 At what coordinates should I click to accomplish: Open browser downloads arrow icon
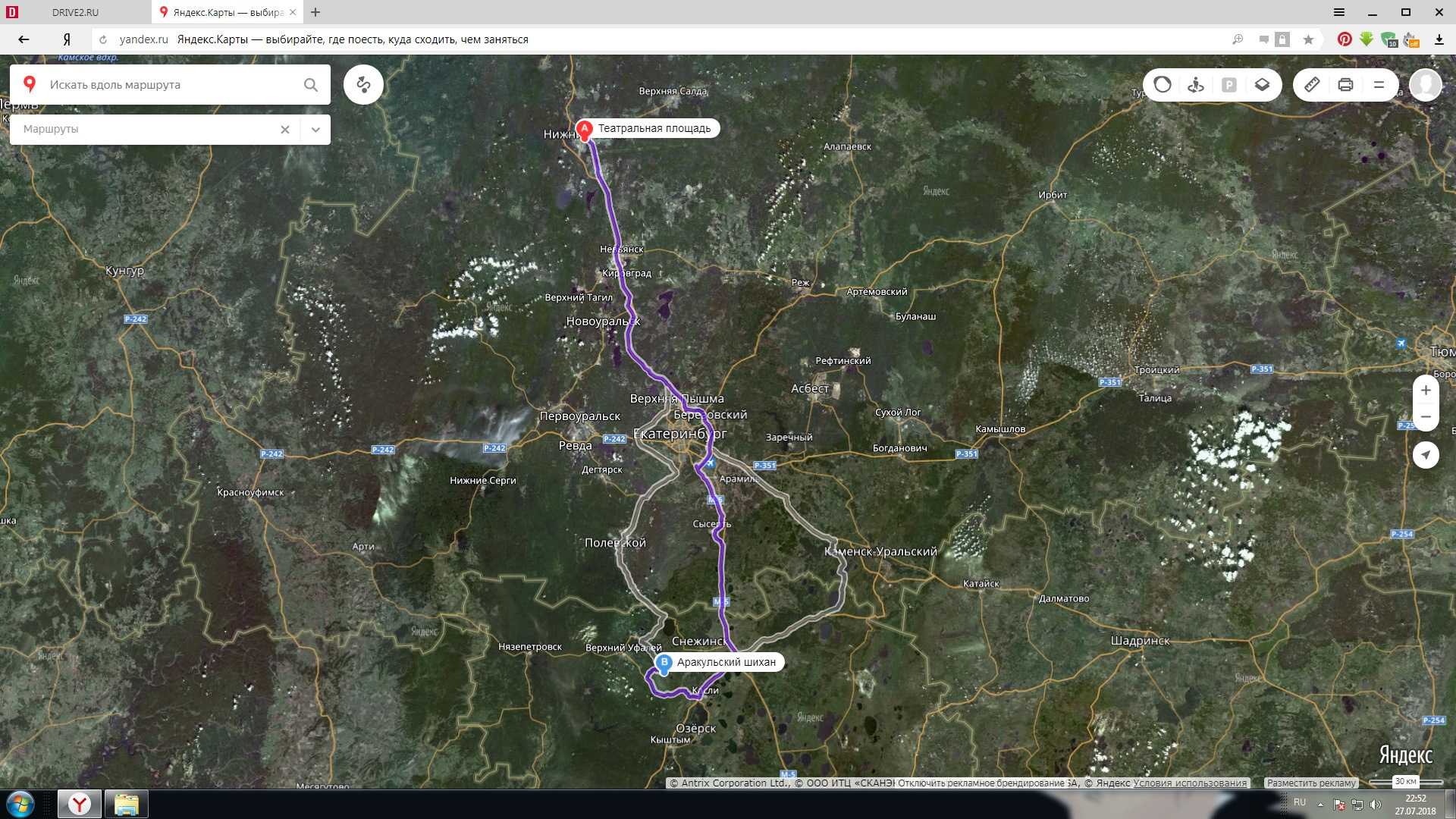(1439, 39)
